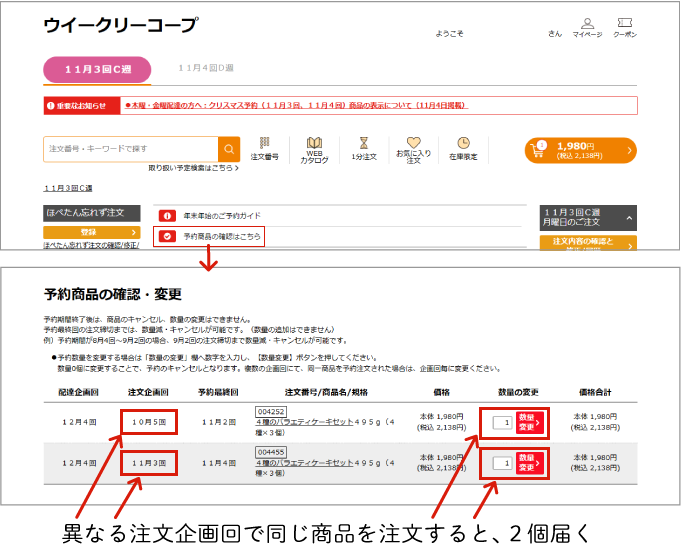Click the keyword search input field
This screenshot has width=681, height=549.
coord(131,149)
